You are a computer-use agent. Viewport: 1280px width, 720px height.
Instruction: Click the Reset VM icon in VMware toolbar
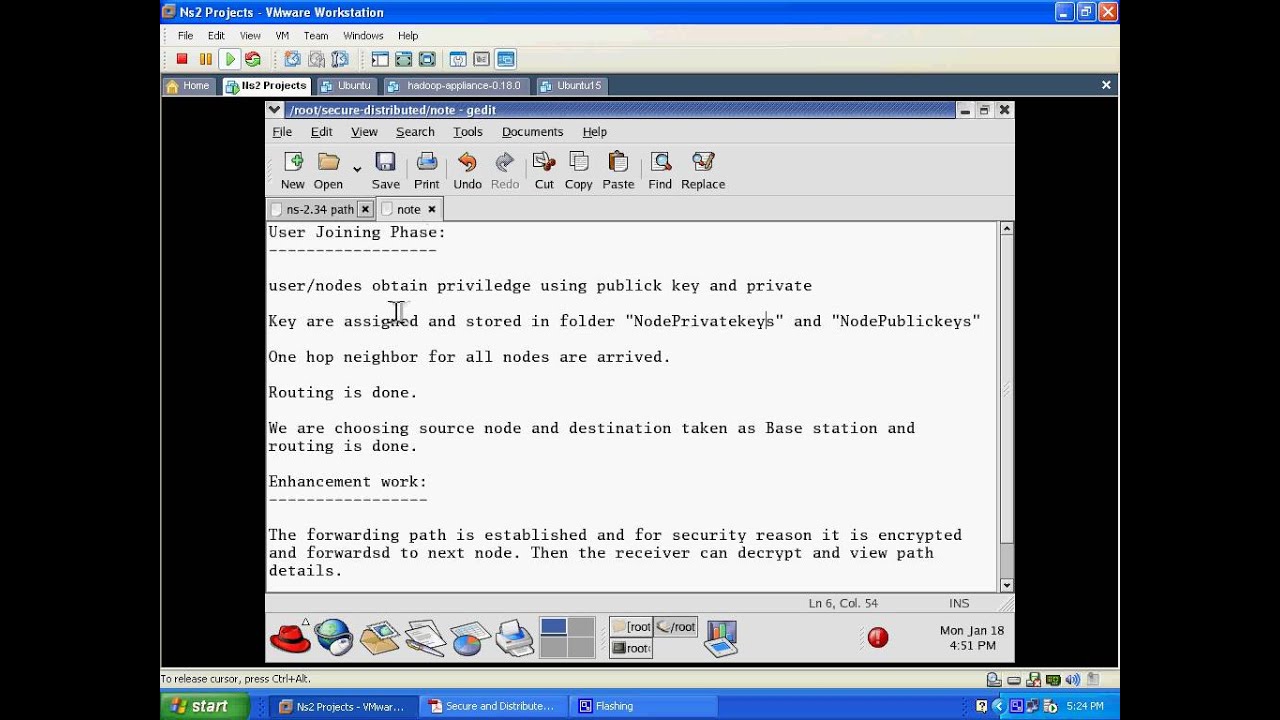[253, 59]
